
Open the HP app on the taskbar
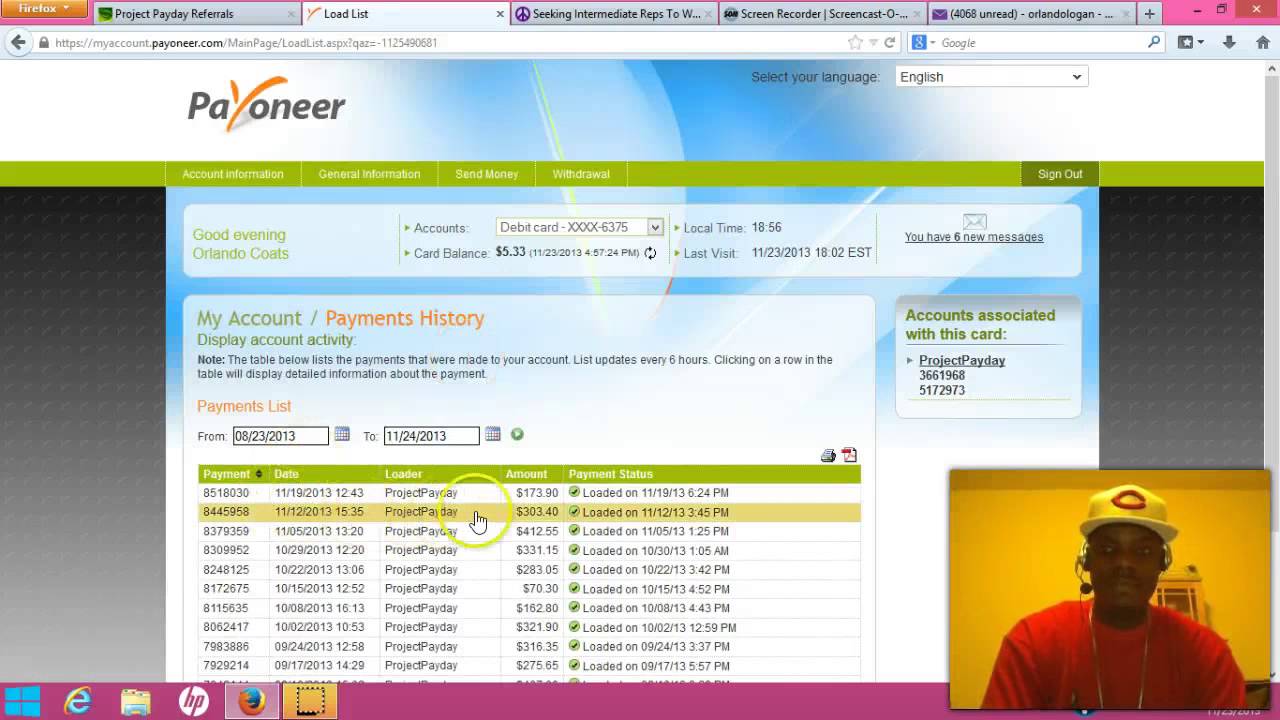click(x=194, y=702)
